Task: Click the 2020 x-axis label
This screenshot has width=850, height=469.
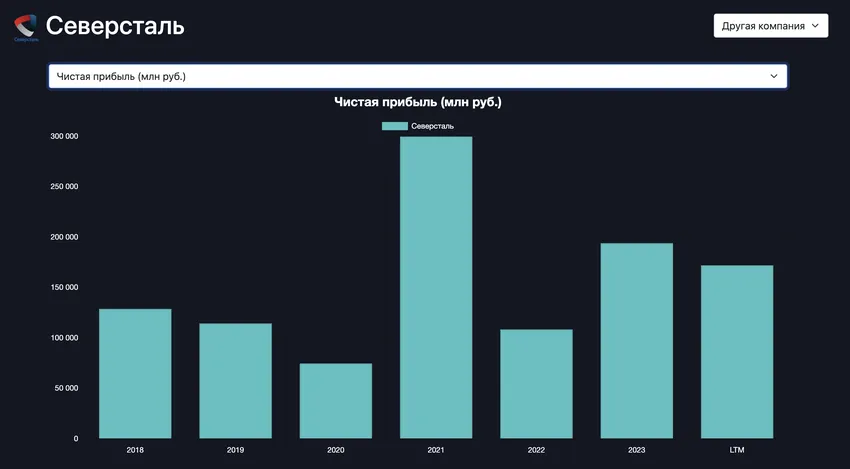Action: (x=336, y=450)
